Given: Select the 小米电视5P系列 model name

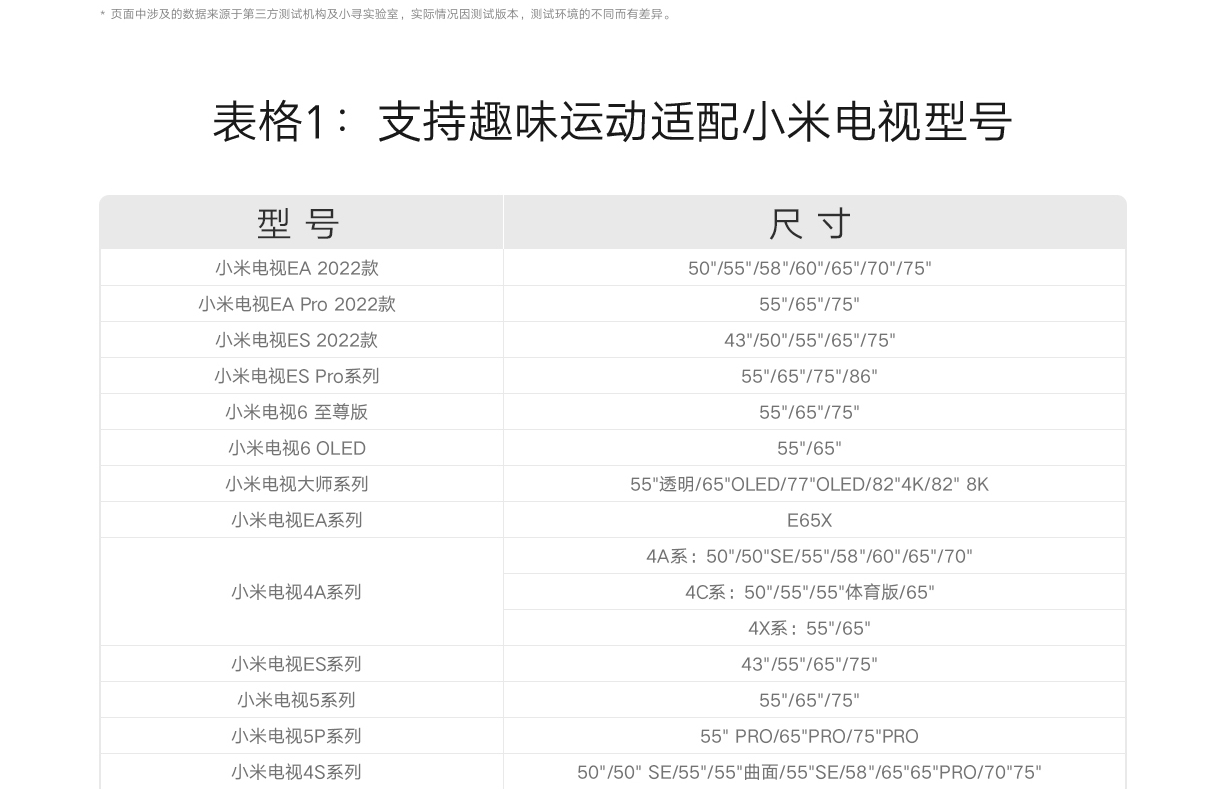Looking at the screenshot, I should coord(297,736).
